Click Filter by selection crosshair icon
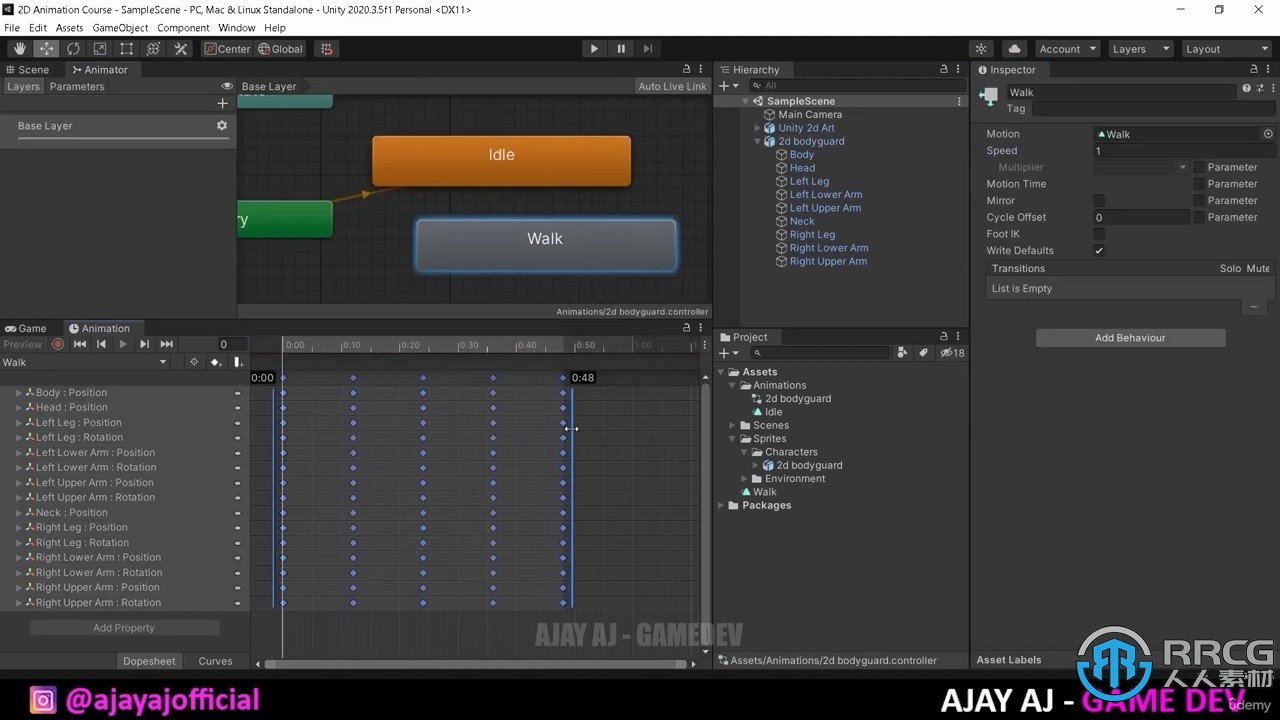Screen dimensions: 1280x720 pos(194,362)
